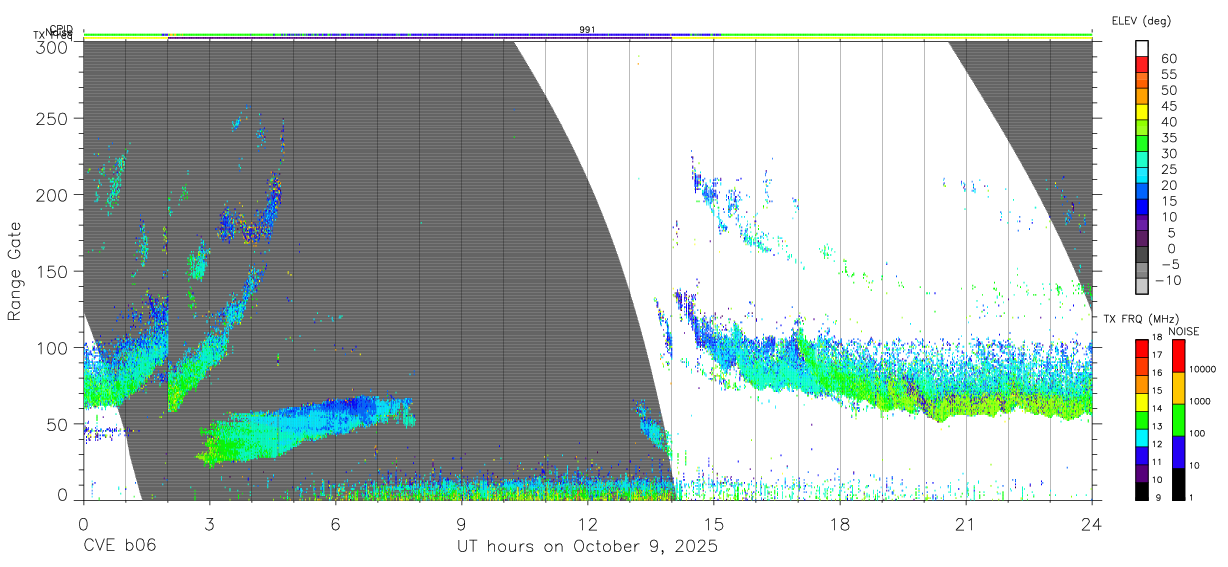Click the '21' tick on UT hours axis
This screenshot has width=1228, height=567.
coord(965,523)
